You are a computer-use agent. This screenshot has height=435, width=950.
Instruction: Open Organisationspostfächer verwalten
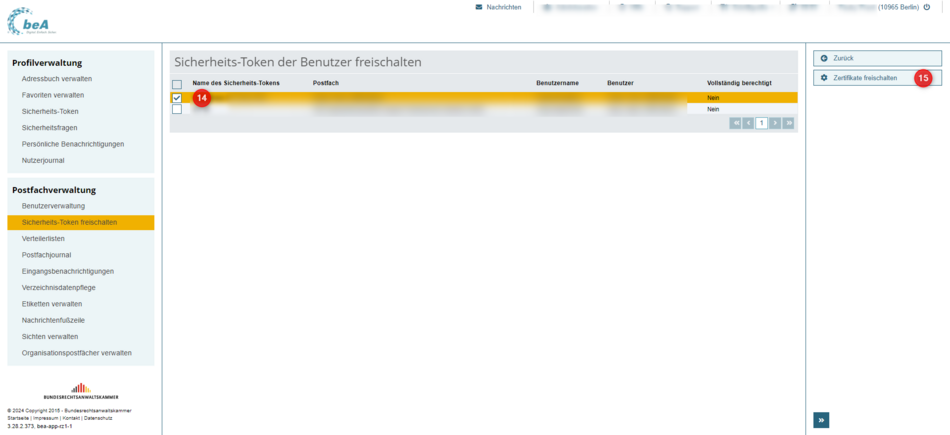(x=77, y=353)
